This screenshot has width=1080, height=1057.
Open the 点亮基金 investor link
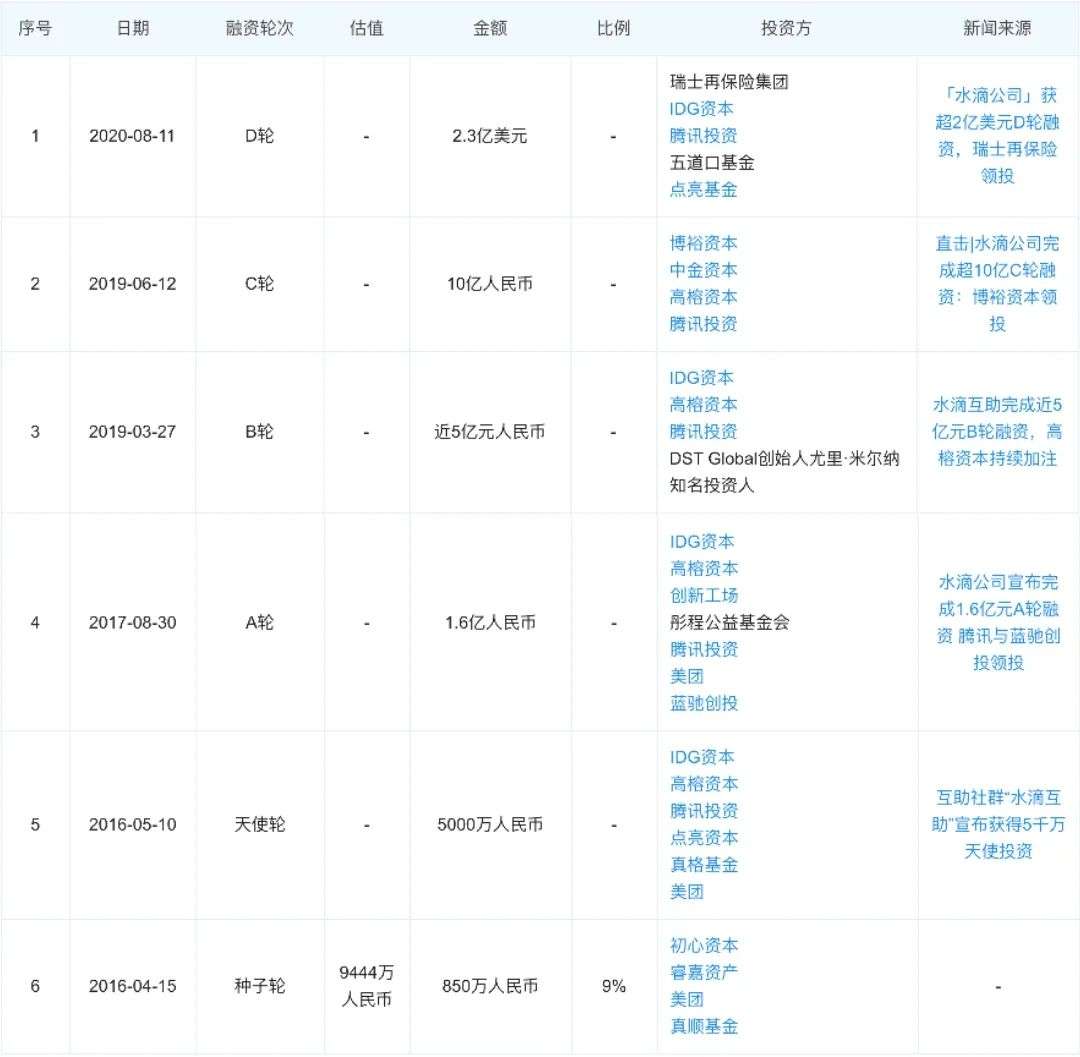point(703,189)
